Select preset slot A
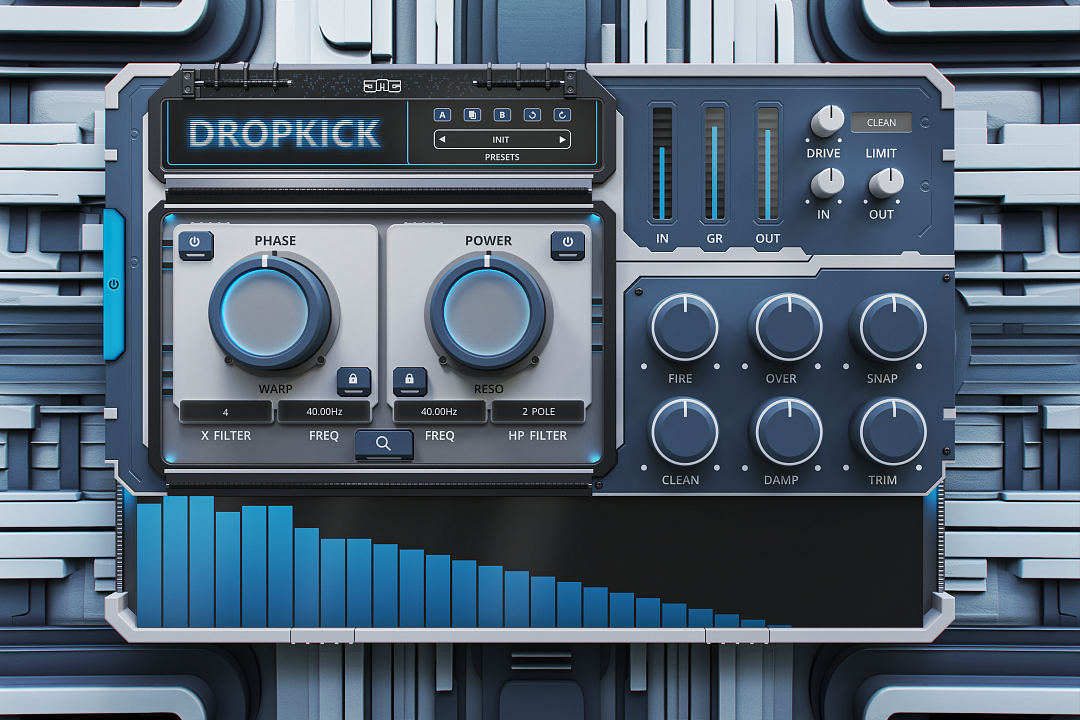Viewport: 1080px width, 720px height. tap(442, 115)
